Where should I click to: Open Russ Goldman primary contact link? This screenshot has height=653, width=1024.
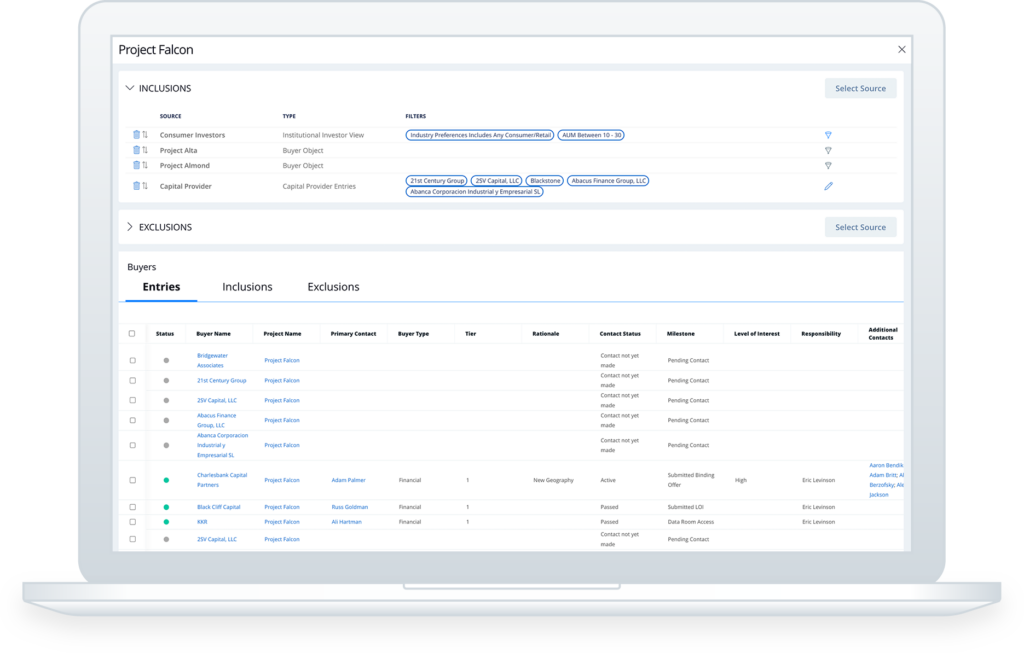(349, 507)
